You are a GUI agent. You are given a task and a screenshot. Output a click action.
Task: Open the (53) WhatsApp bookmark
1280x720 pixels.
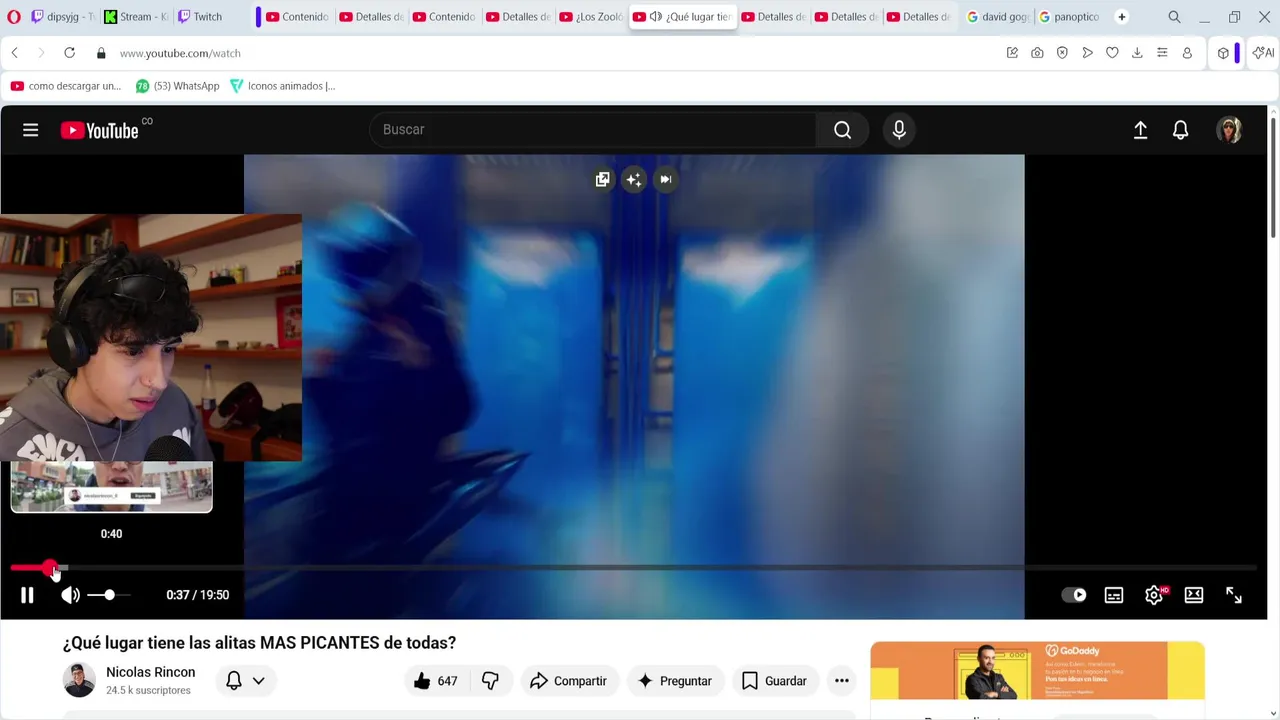[178, 86]
